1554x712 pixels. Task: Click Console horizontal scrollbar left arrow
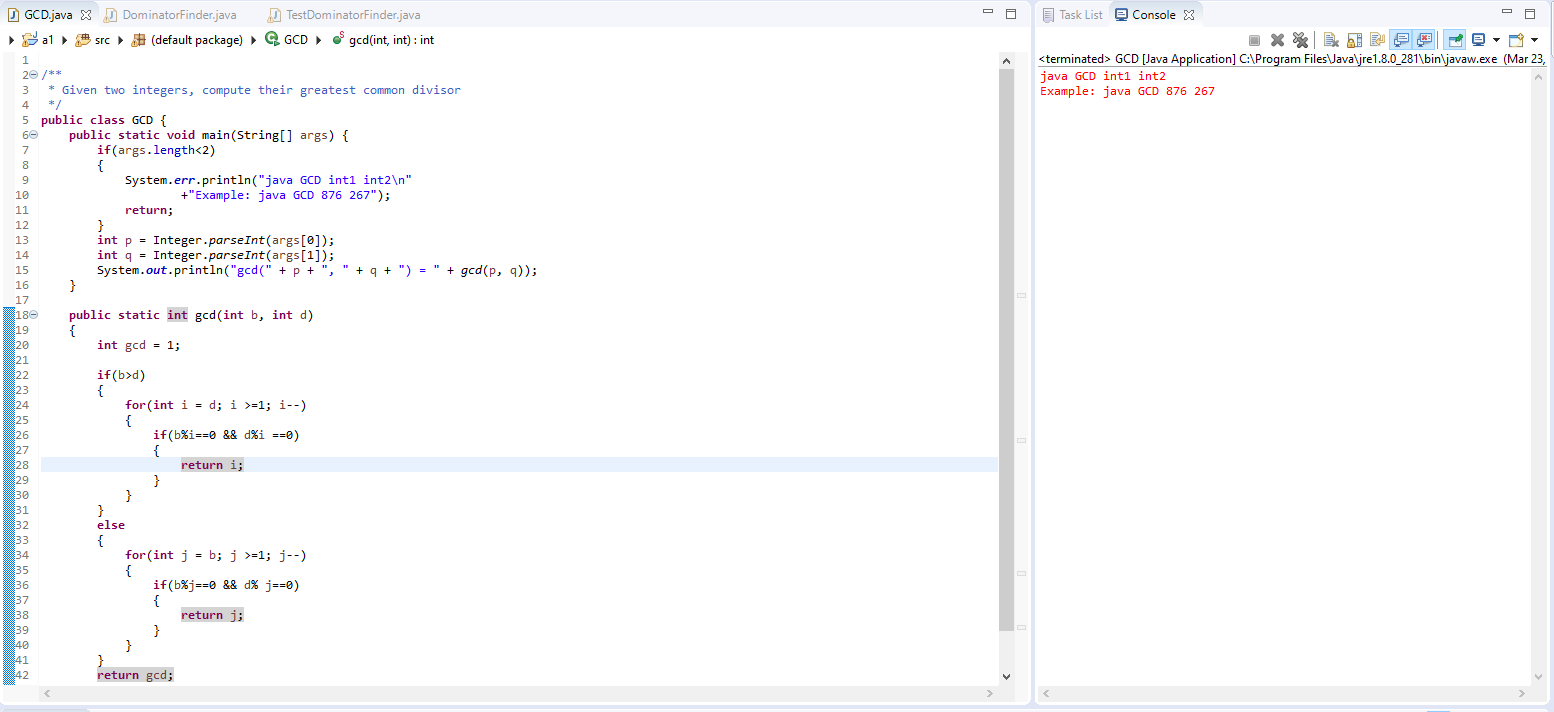pos(1045,692)
